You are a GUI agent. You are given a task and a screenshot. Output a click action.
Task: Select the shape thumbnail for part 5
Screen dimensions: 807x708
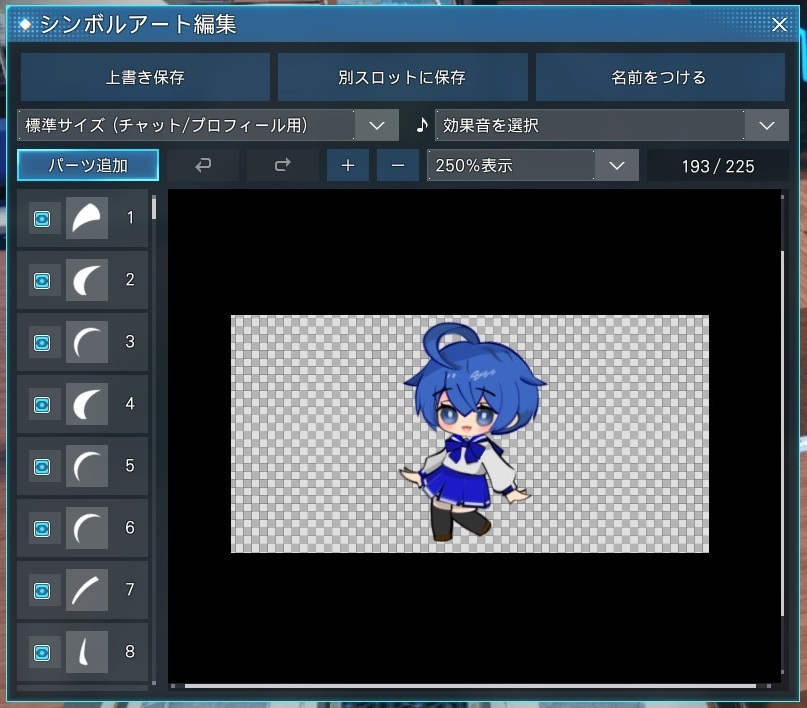pyautogui.click(x=87, y=466)
